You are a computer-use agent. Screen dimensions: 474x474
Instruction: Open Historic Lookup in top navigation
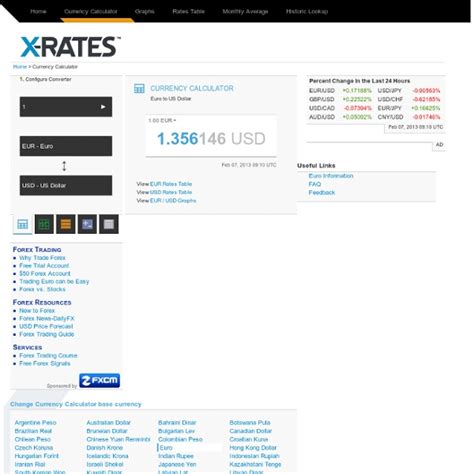(307, 11)
